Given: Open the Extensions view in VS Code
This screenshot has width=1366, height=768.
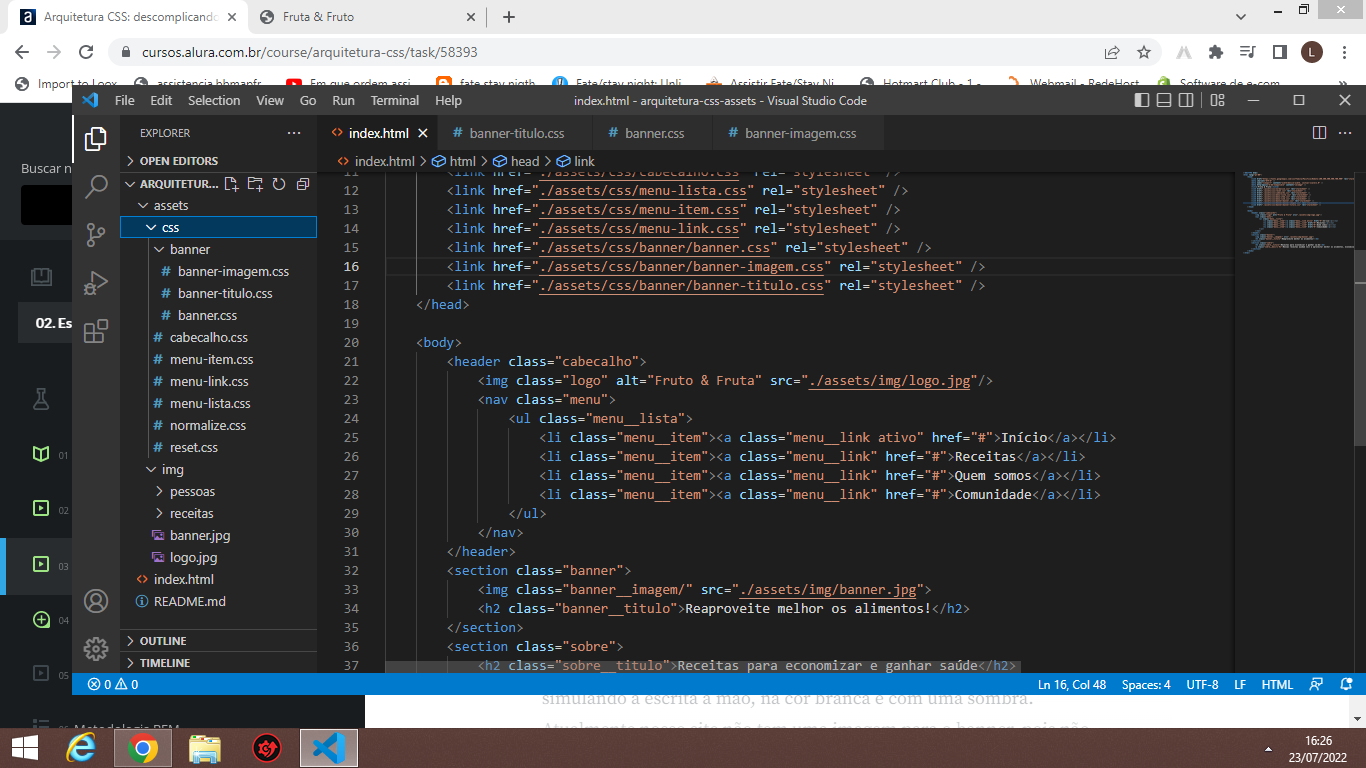Looking at the screenshot, I should (96, 331).
